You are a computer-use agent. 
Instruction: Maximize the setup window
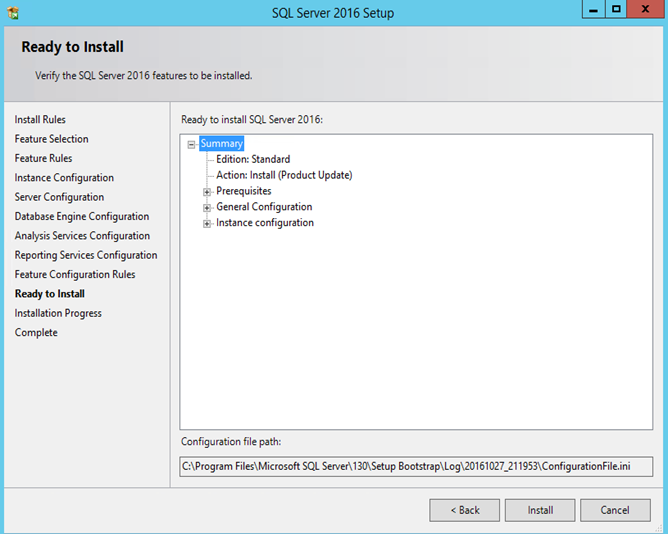point(616,9)
